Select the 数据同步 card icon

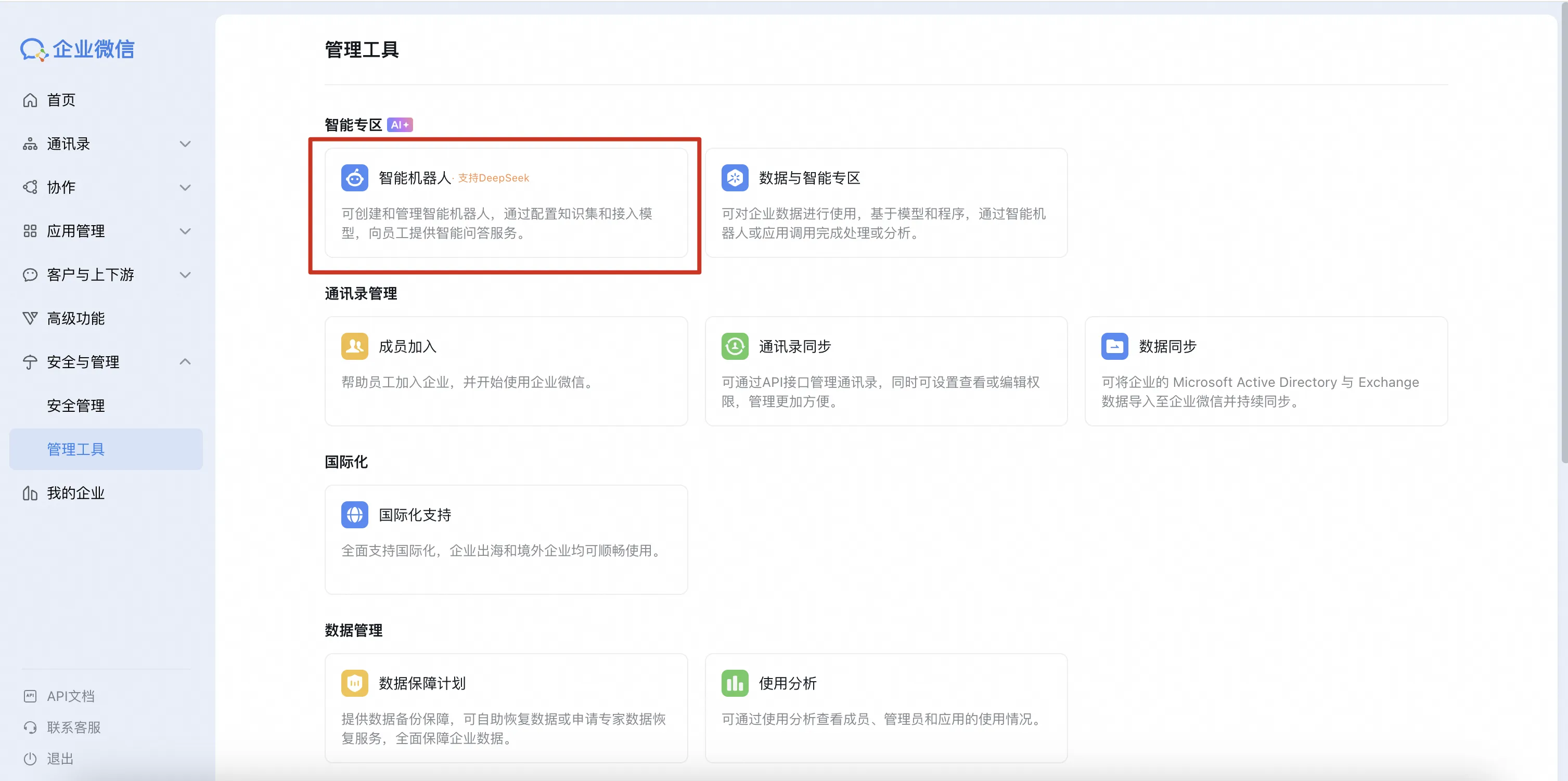[1114, 346]
